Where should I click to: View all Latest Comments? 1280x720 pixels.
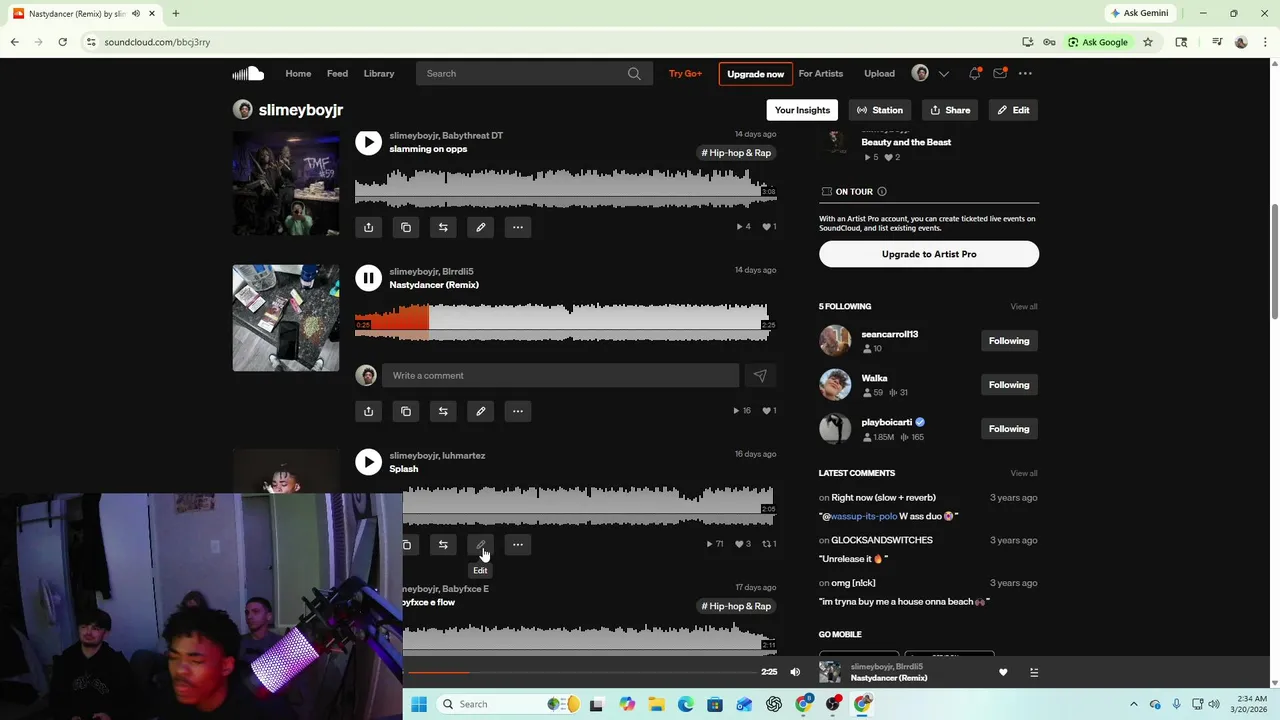tap(1023, 473)
